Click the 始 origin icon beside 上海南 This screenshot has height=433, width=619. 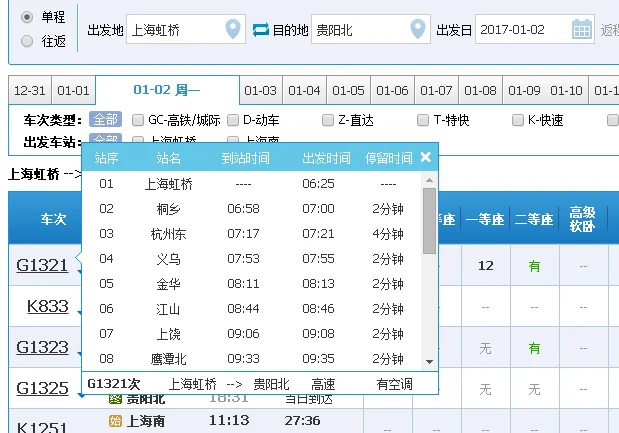(x=115, y=421)
